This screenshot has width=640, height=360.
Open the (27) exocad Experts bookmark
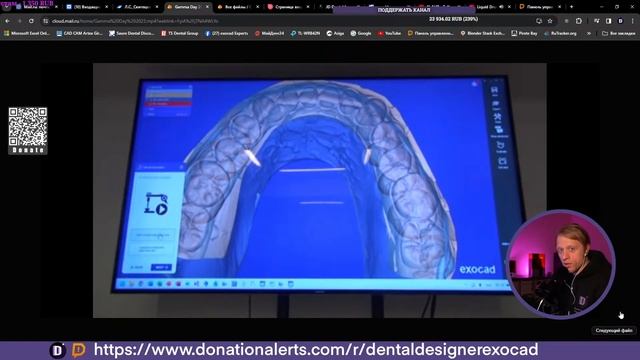click(x=227, y=33)
